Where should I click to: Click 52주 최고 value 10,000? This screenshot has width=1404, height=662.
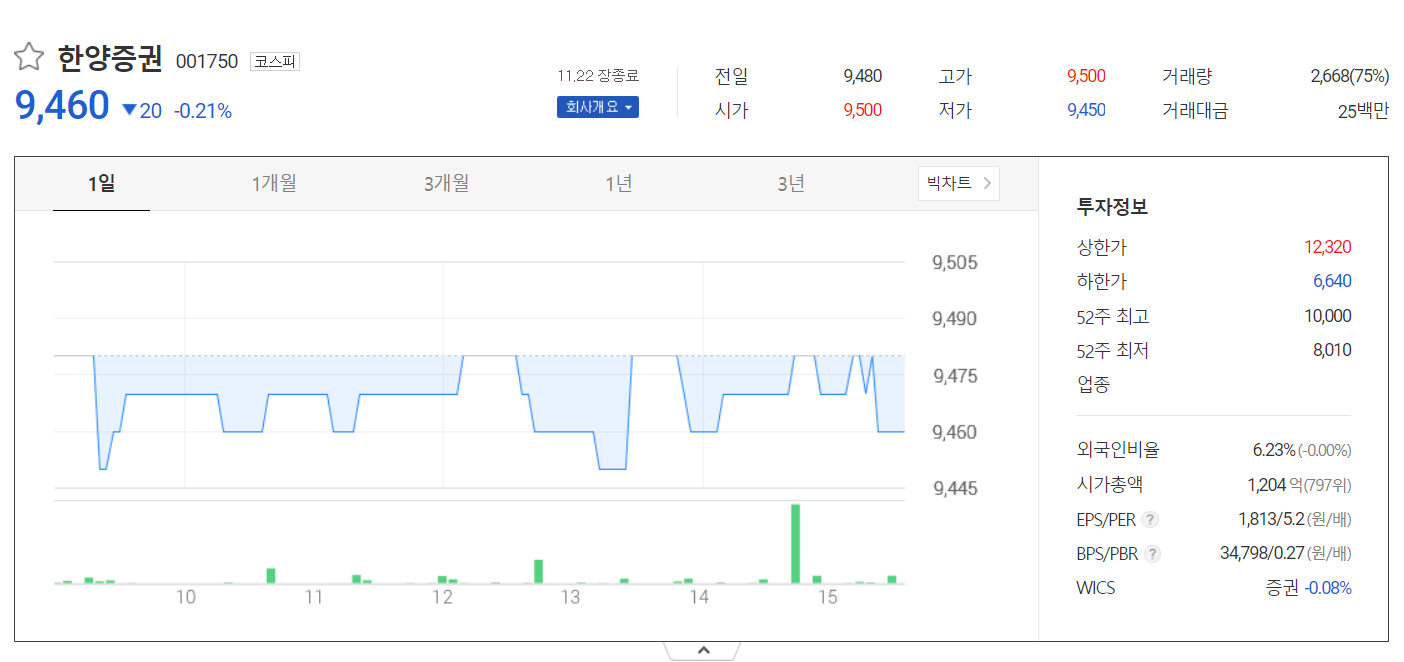click(1327, 316)
